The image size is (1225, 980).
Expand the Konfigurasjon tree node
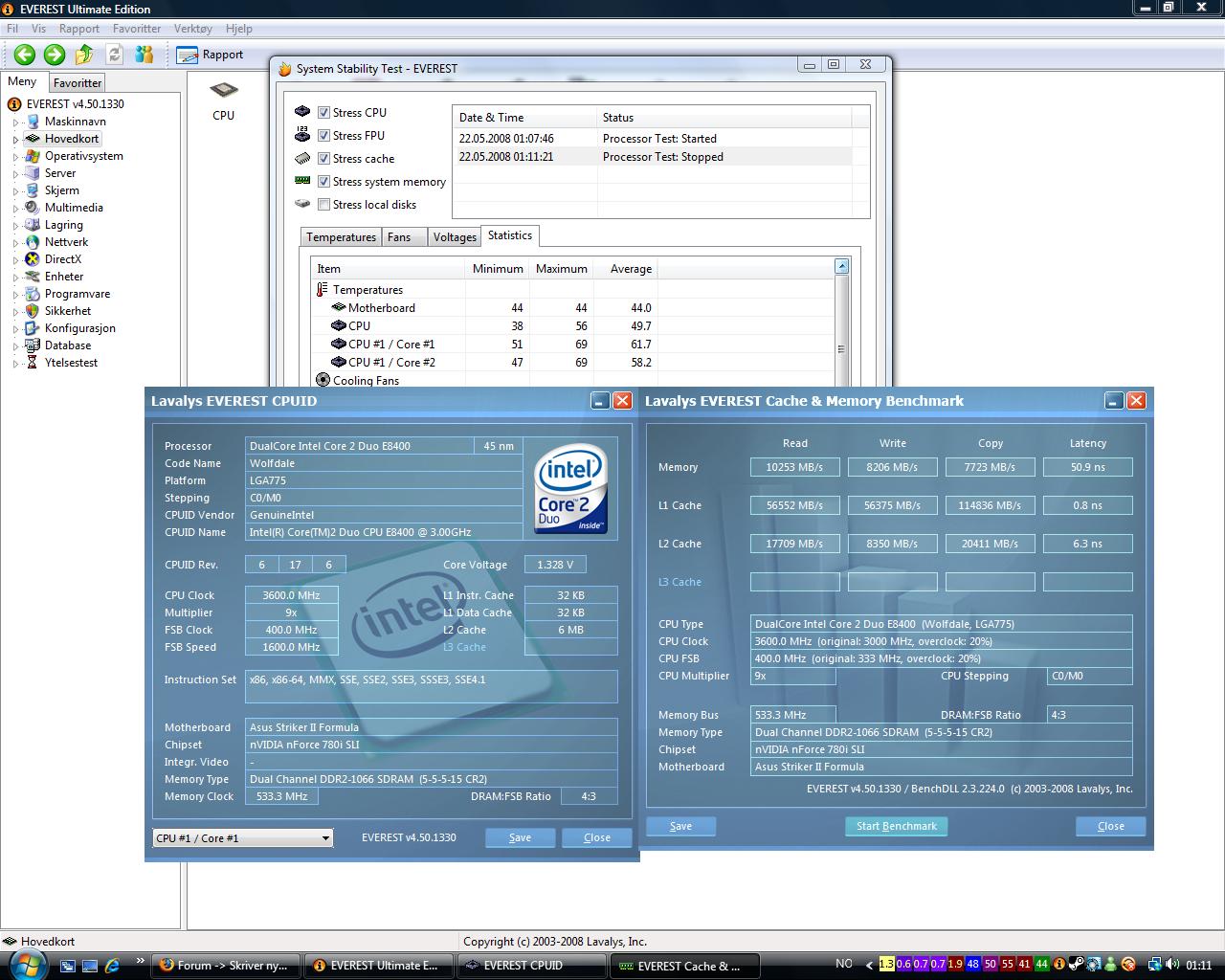click(x=16, y=329)
